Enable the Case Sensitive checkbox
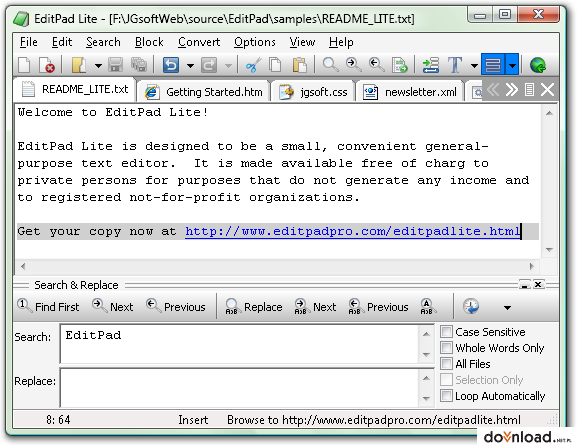The width and height of the screenshot is (577, 446). [446, 332]
